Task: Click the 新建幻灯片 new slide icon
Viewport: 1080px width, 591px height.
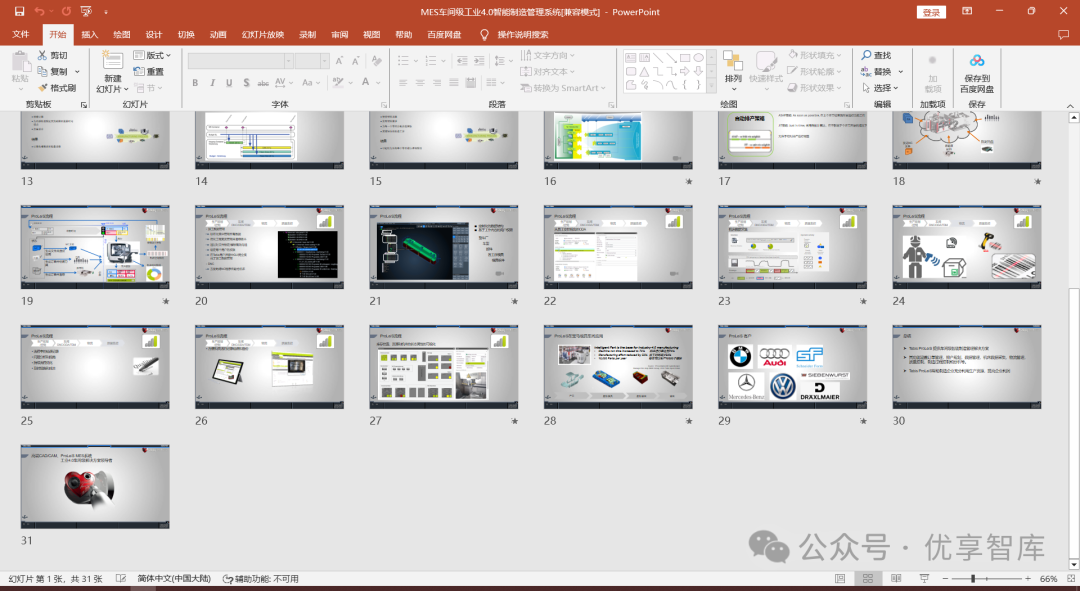Action: point(112,60)
